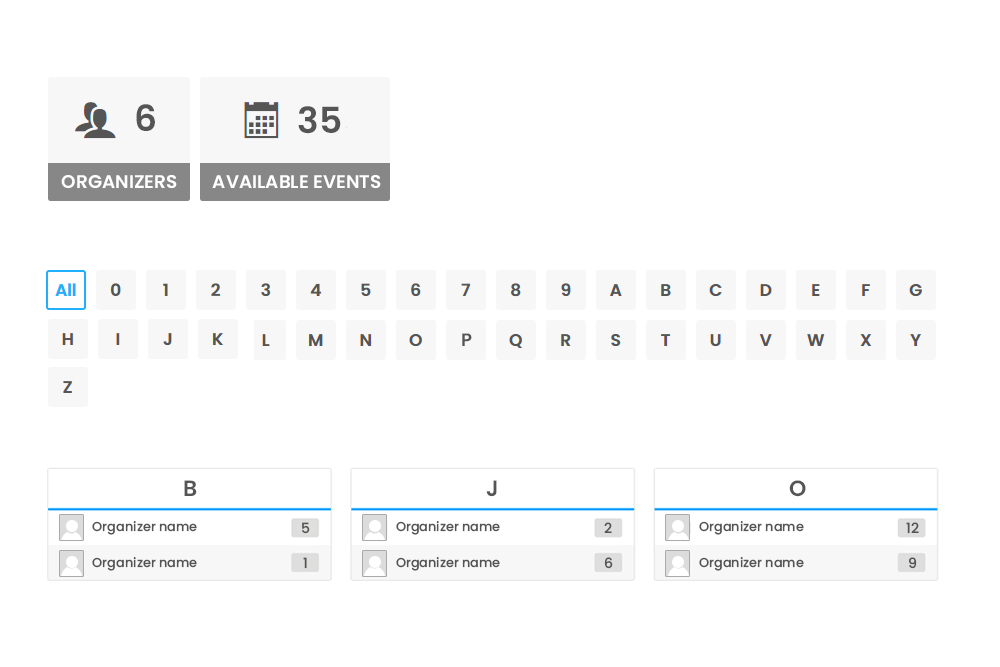Click the avatar of the organizer with 6 events
This screenshot has width=1000, height=667.
[374, 563]
